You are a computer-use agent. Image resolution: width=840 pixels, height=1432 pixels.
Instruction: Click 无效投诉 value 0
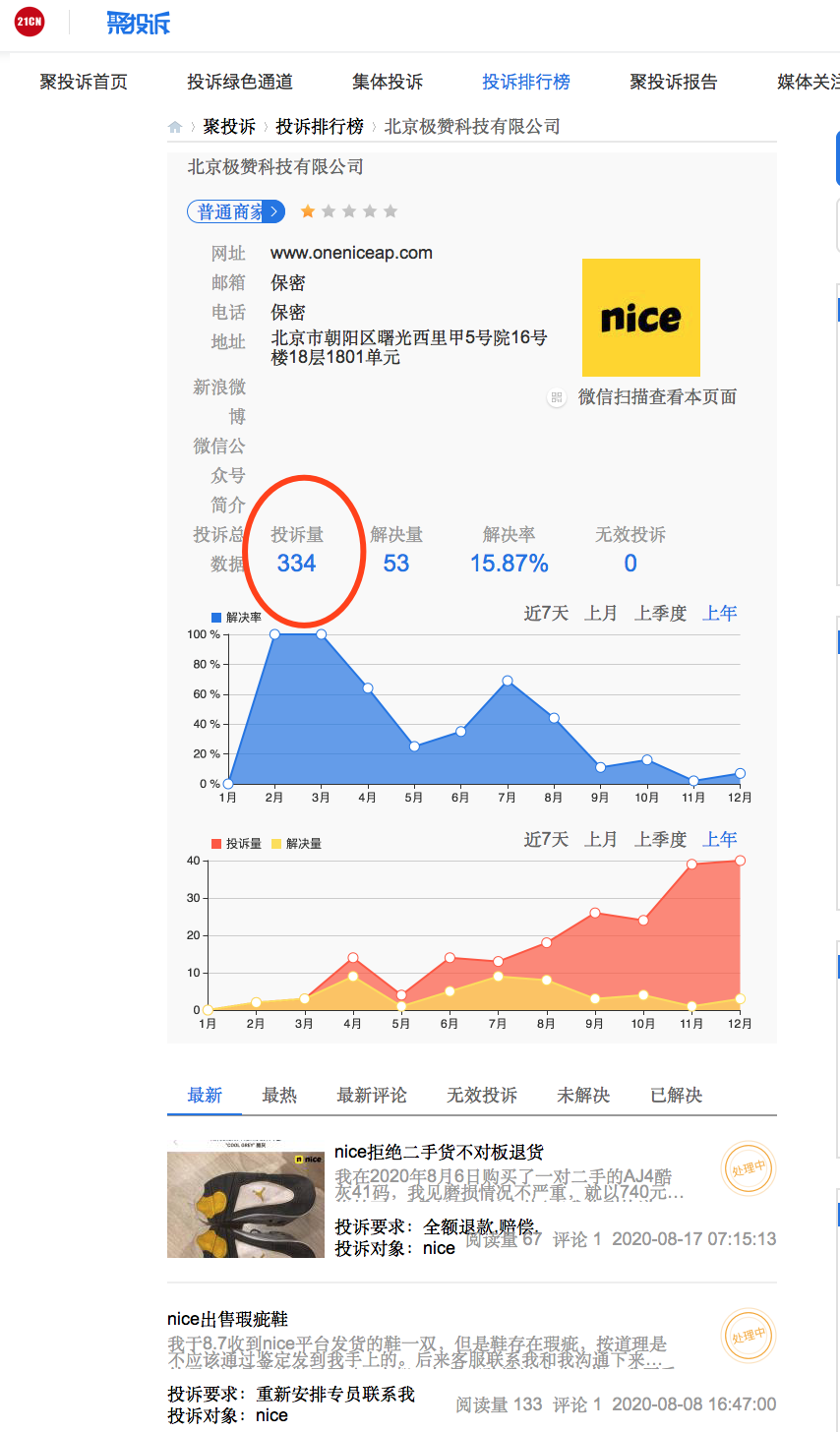(630, 564)
